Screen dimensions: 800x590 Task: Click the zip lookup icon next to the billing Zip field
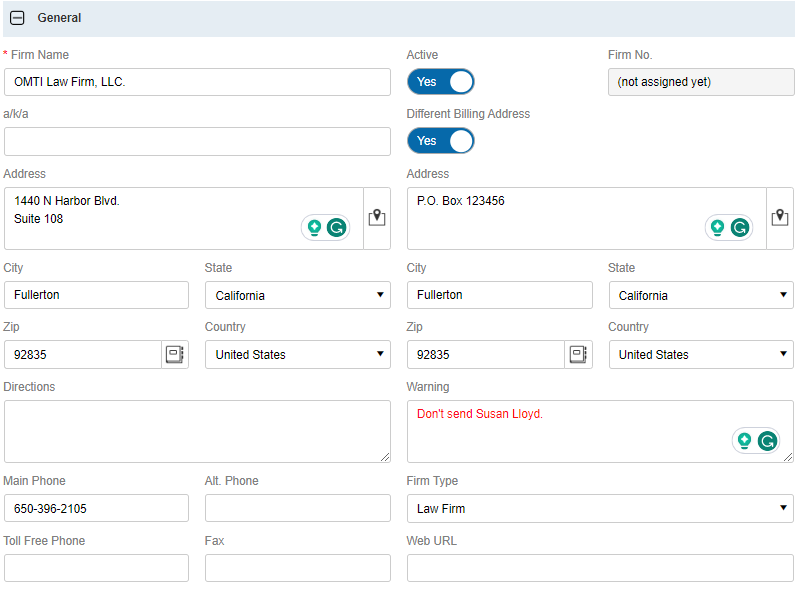click(578, 354)
